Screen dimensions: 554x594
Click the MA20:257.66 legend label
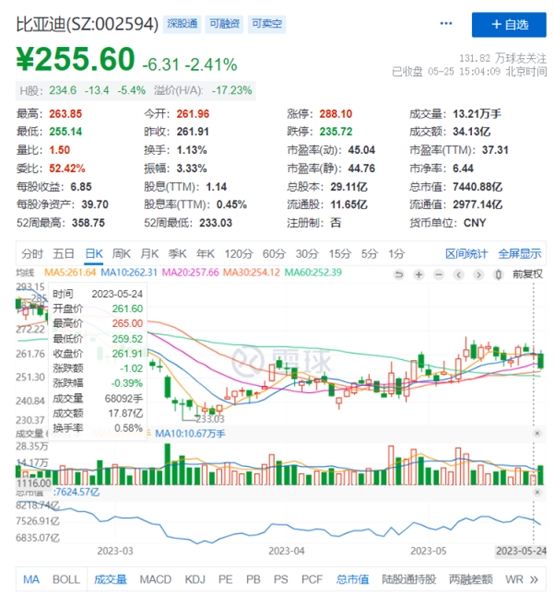tap(191, 272)
